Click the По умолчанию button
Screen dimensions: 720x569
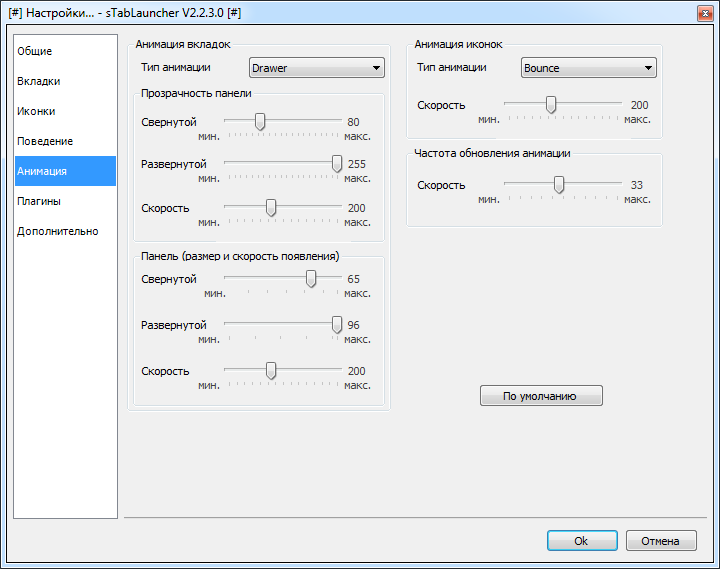pyautogui.click(x=541, y=396)
